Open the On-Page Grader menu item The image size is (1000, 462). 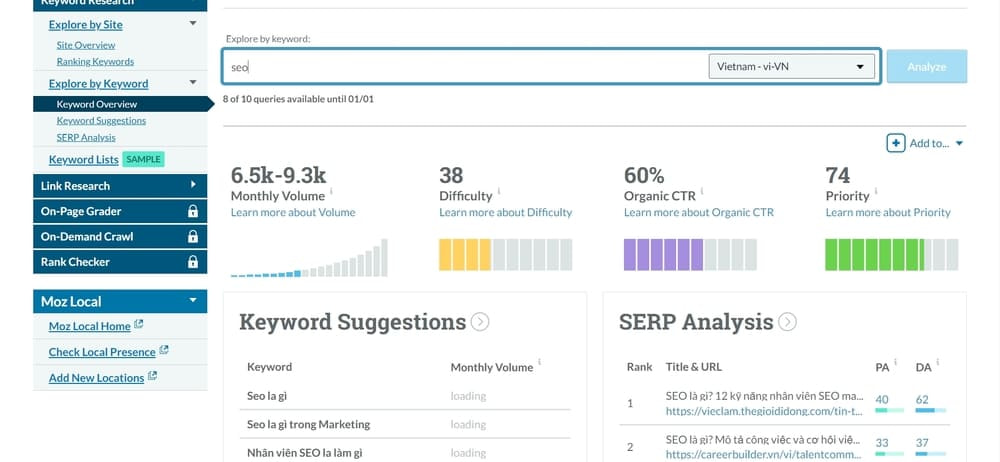120,211
